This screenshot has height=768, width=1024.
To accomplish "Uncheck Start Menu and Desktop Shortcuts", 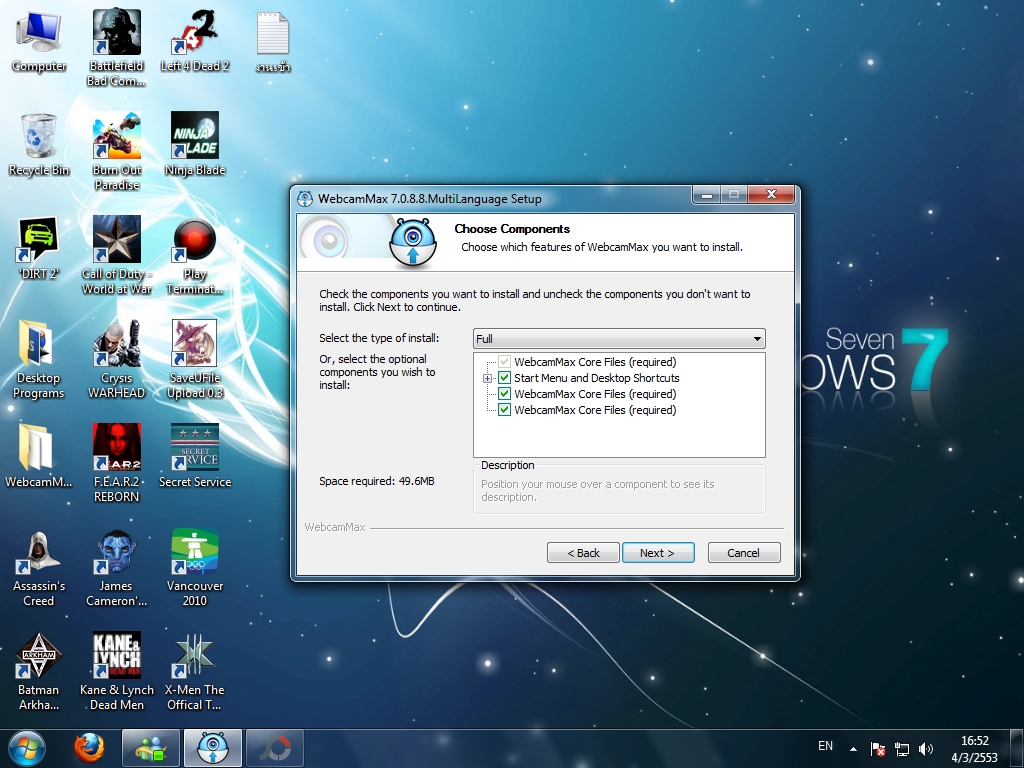I will click(x=504, y=377).
